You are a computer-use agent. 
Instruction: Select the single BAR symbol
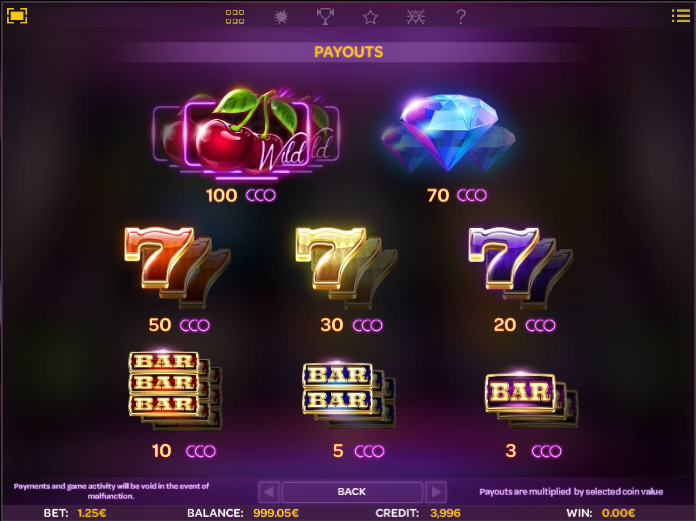[531, 400]
